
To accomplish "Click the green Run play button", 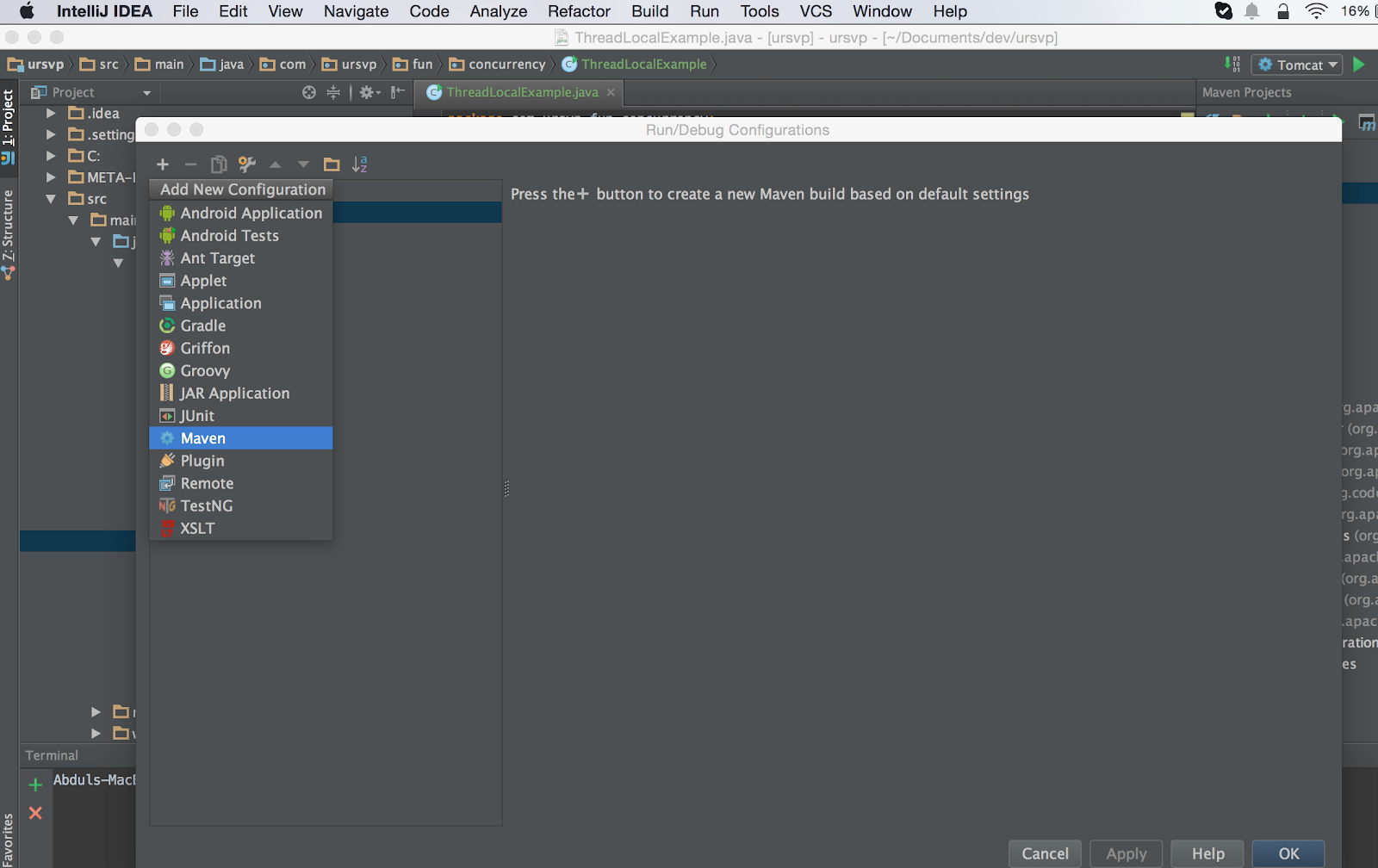I will pyautogui.click(x=1359, y=65).
